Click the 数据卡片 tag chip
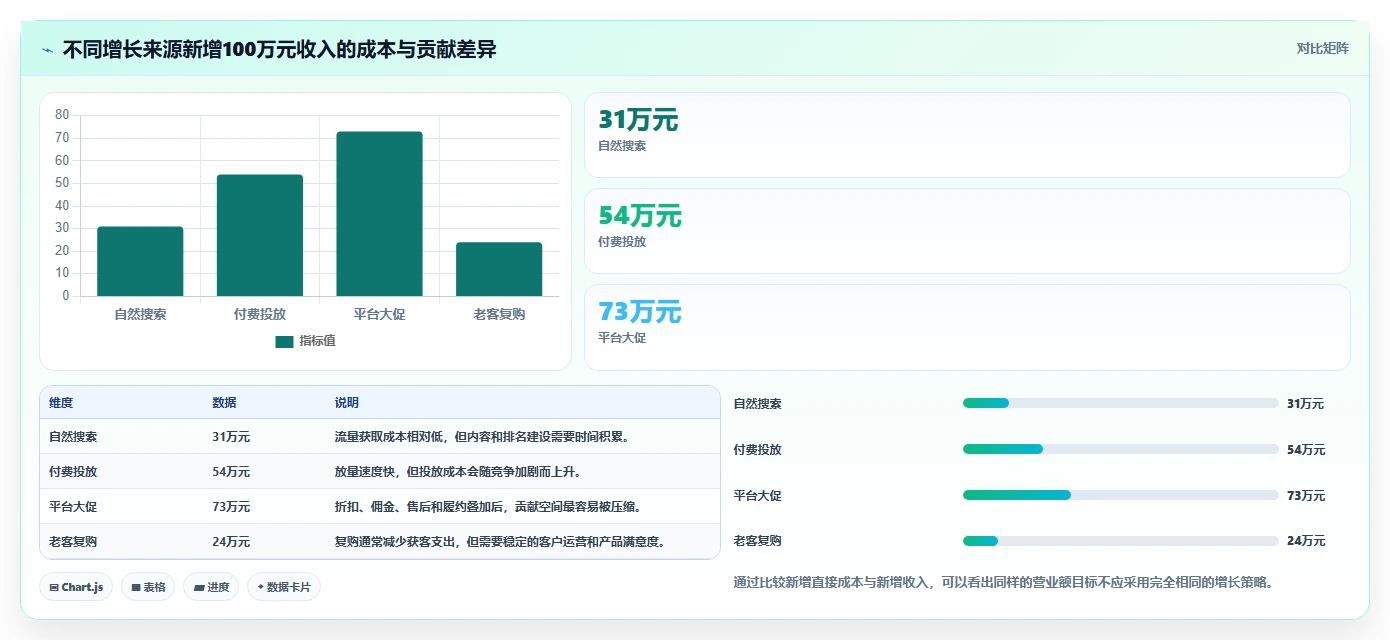Image resolution: width=1390 pixels, height=640 pixels. click(284, 587)
